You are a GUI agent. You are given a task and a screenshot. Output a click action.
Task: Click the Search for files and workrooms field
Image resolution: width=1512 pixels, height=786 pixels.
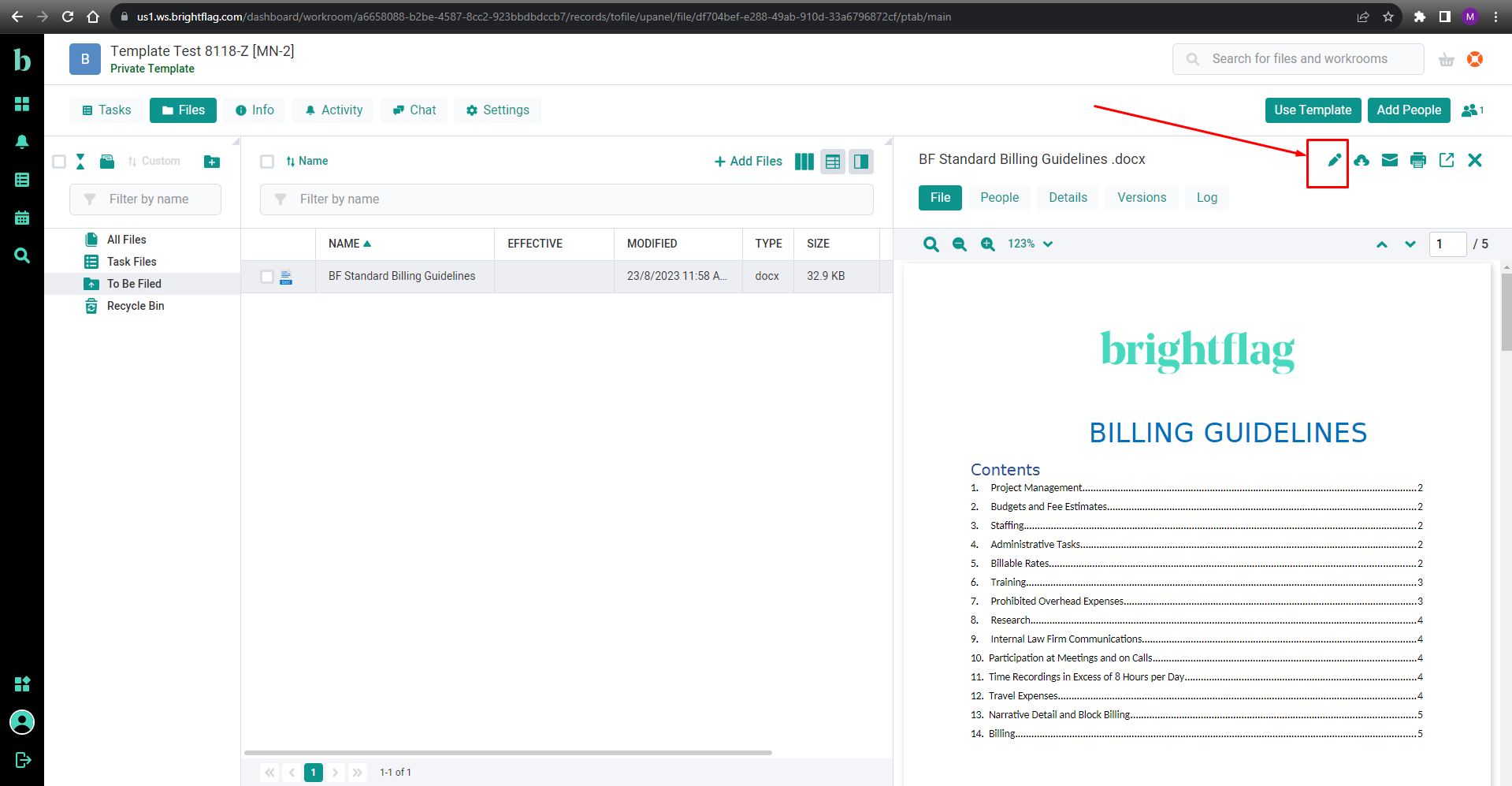[x=1298, y=59]
